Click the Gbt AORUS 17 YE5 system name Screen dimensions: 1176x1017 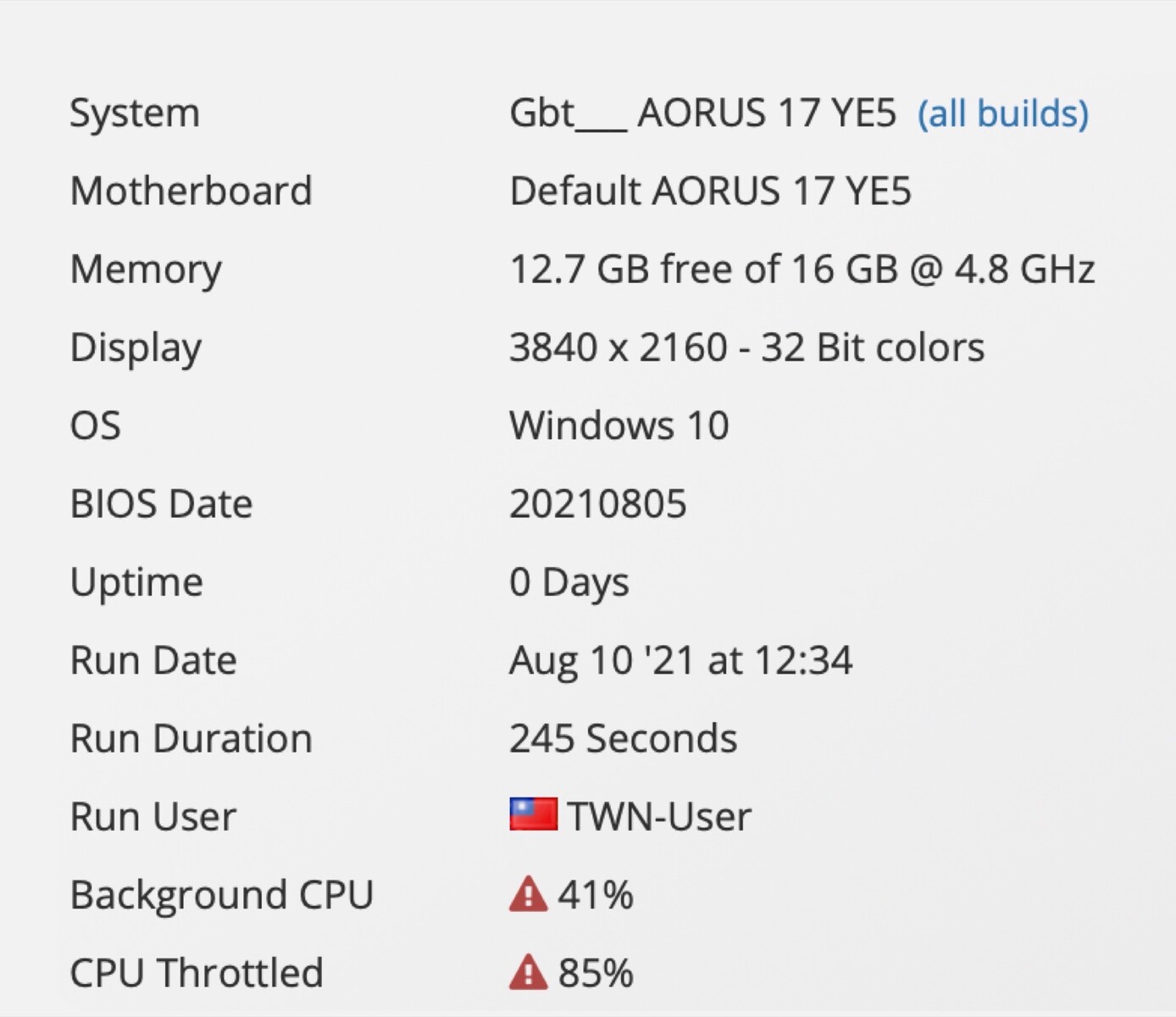(702, 114)
